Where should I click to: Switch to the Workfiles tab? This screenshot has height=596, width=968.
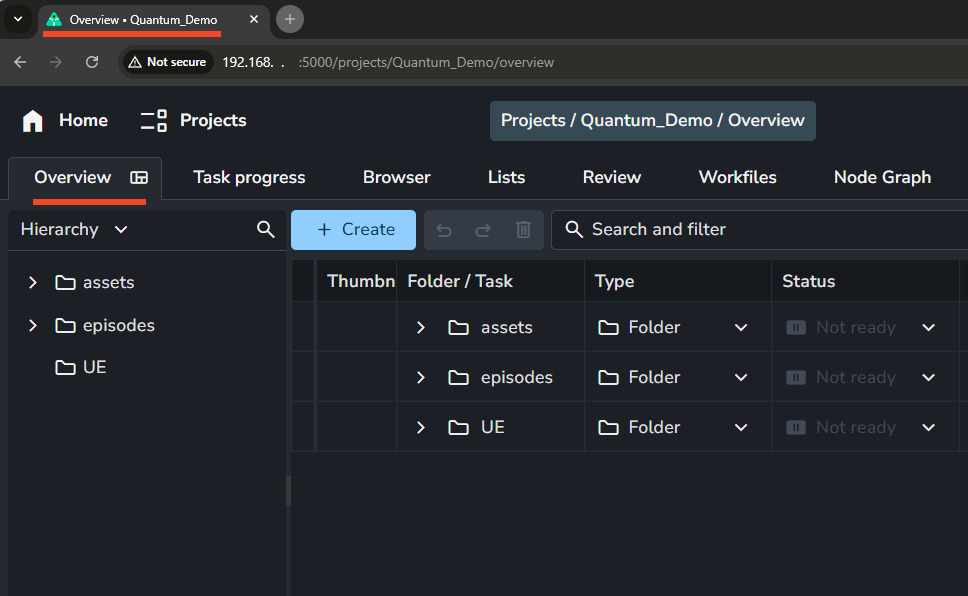(738, 177)
